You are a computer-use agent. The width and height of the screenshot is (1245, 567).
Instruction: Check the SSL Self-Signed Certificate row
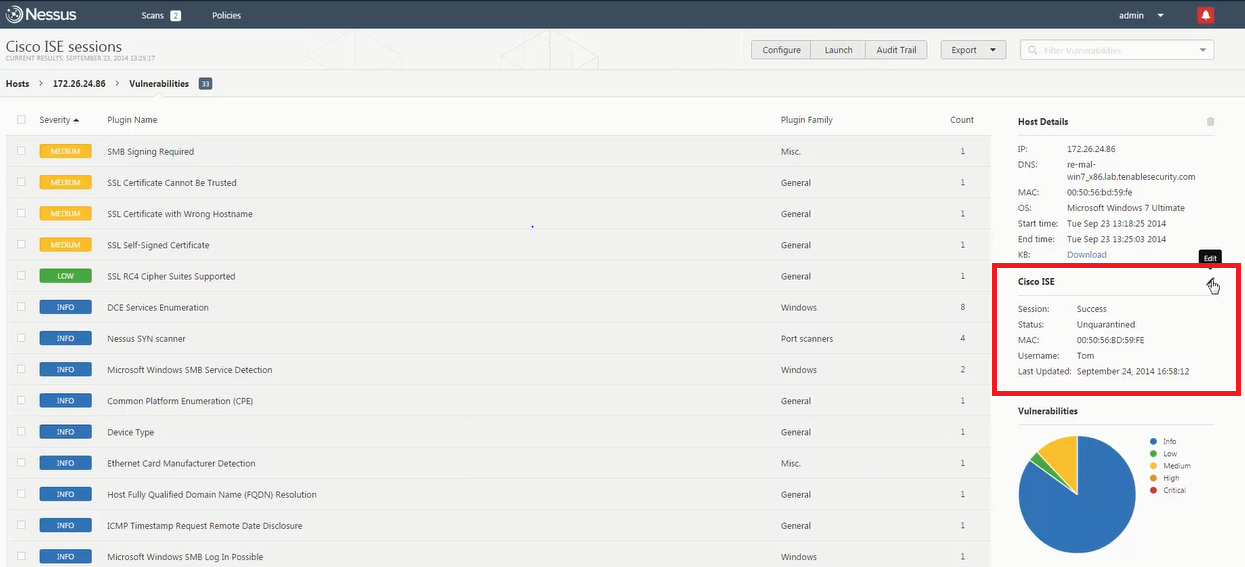(x=21, y=244)
